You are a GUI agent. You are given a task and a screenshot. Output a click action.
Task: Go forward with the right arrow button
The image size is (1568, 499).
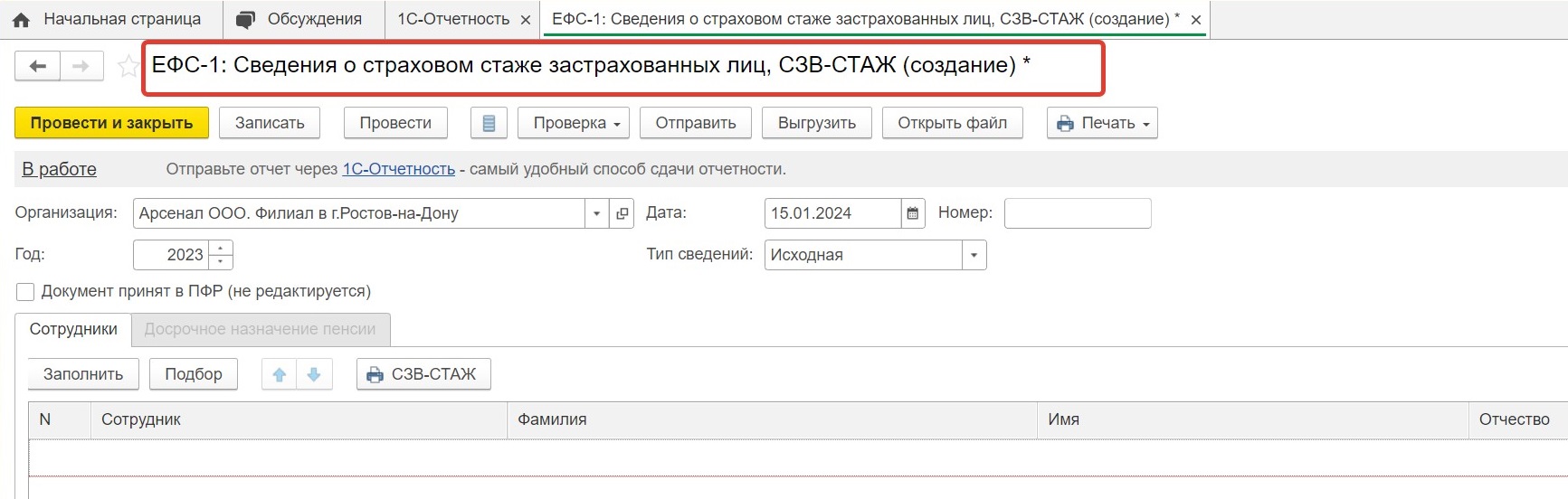[x=81, y=66]
